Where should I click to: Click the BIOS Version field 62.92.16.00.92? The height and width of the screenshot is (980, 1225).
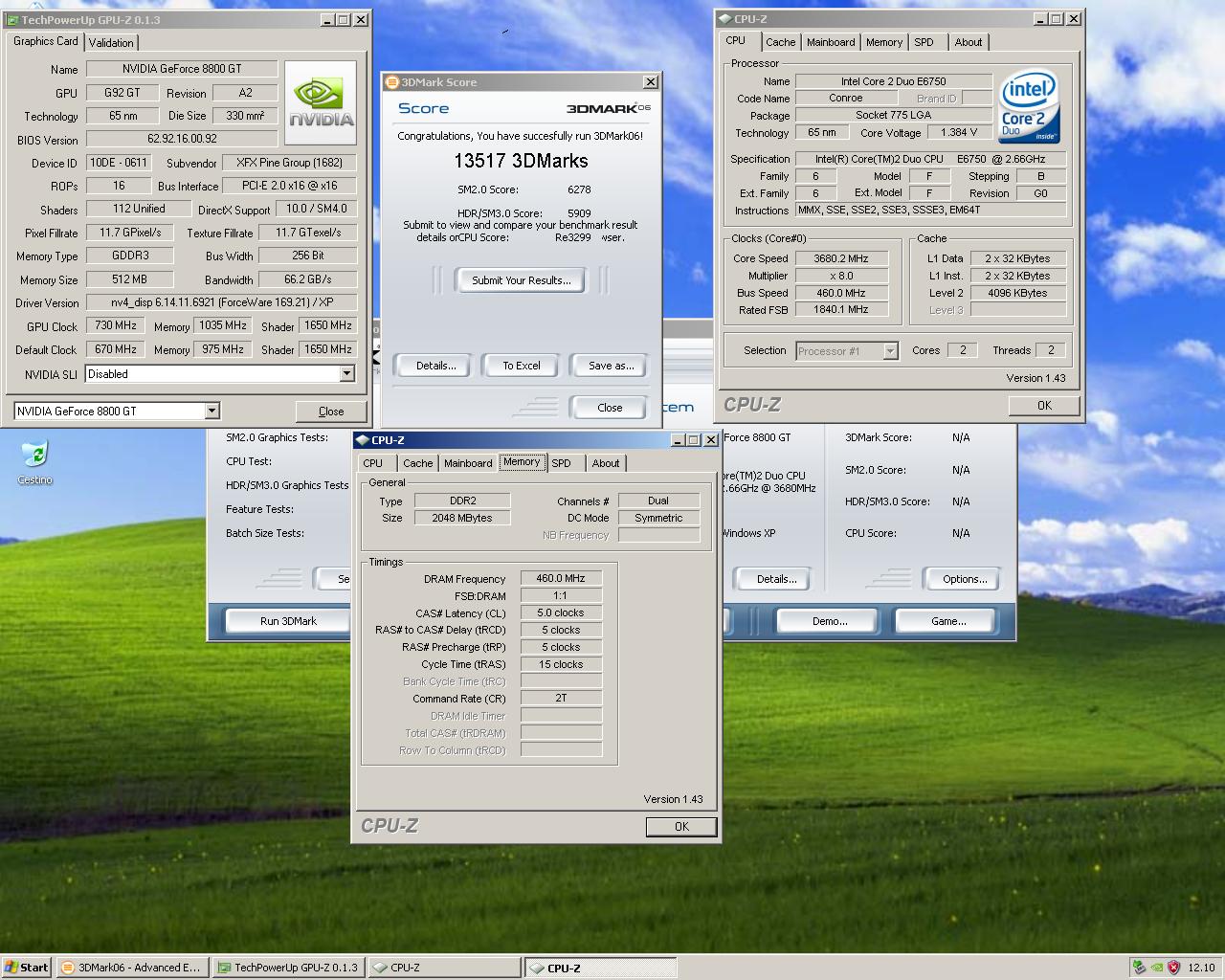182,140
